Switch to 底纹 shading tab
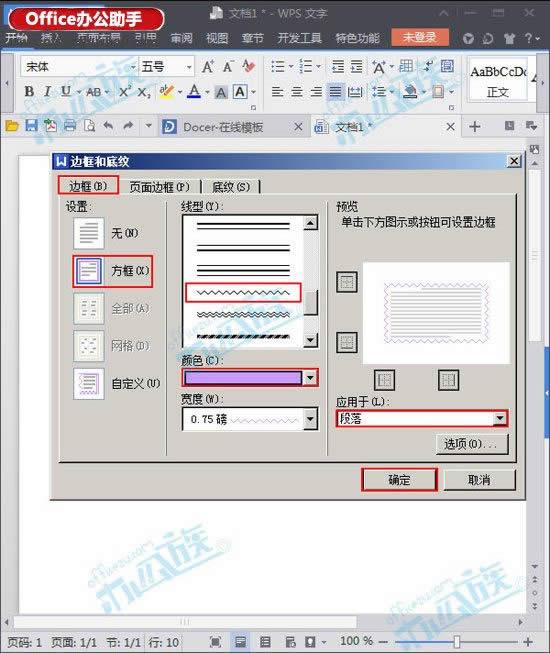 click(x=231, y=187)
